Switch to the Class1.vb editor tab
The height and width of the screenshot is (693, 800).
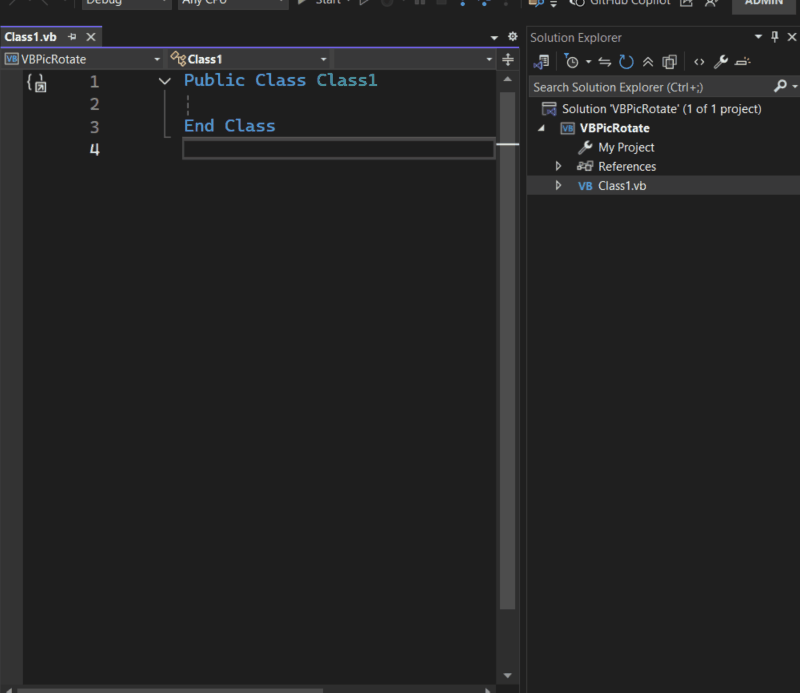click(31, 37)
